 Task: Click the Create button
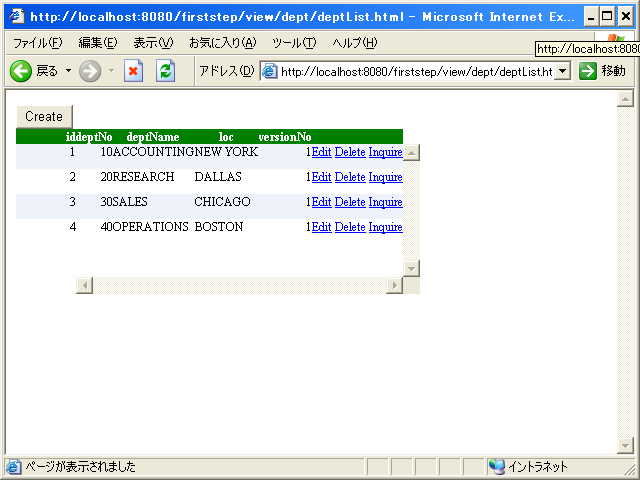(x=44, y=117)
